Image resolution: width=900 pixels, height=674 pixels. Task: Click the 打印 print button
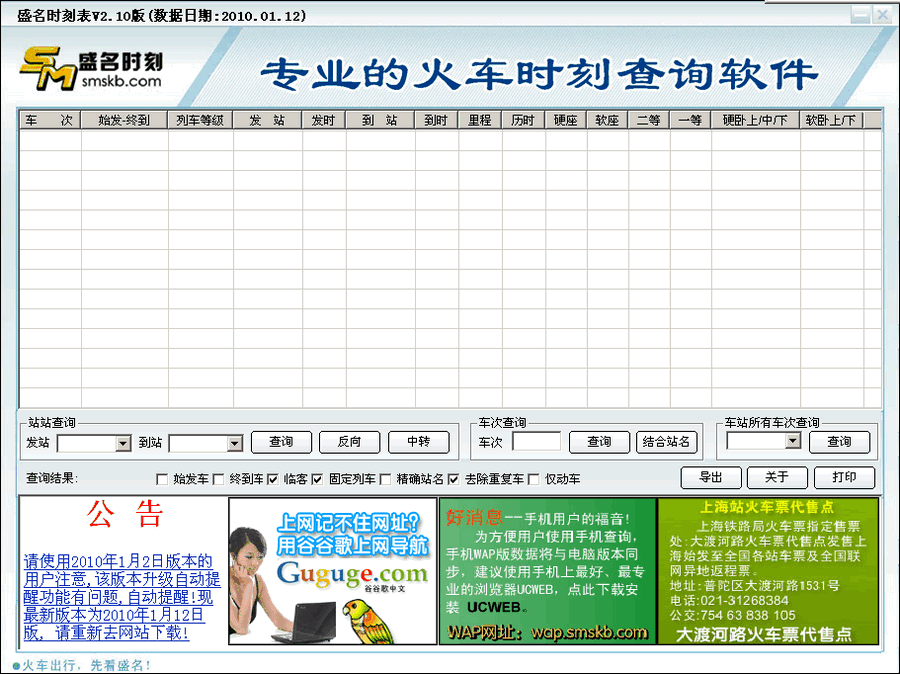844,478
